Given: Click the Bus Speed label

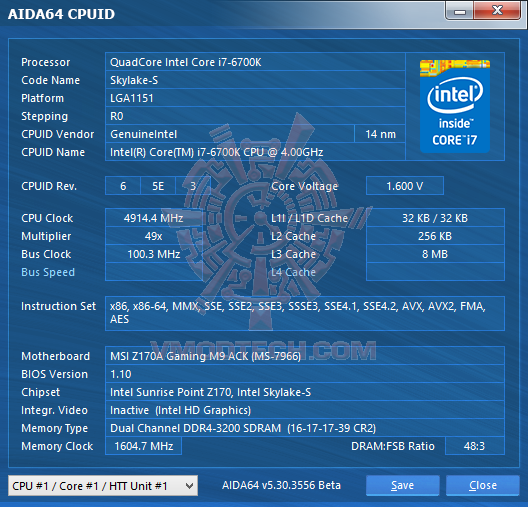Looking at the screenshot, I should 48,272.
